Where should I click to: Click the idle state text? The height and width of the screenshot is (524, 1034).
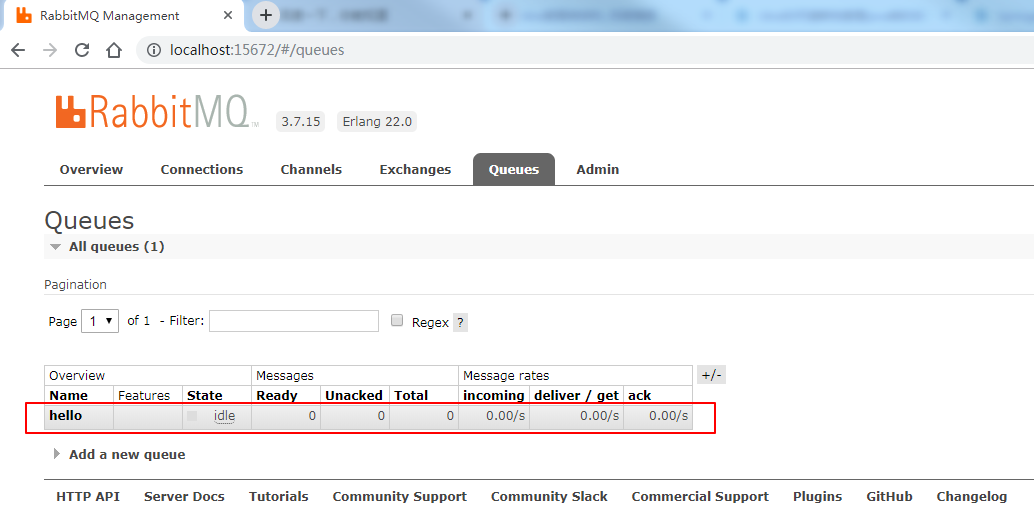click(224, 416)
